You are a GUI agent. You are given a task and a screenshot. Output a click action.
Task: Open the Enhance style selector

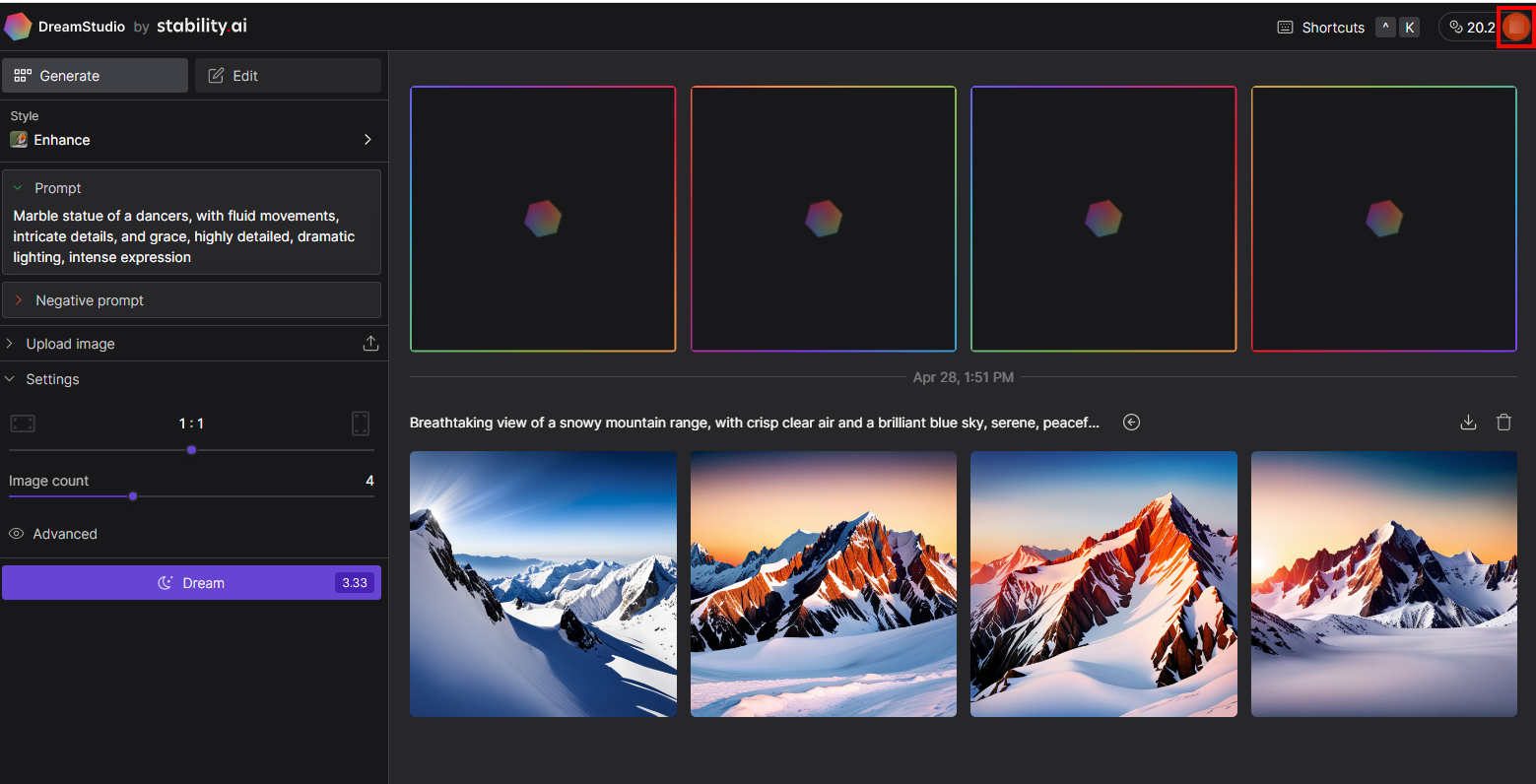pos(192,140)
